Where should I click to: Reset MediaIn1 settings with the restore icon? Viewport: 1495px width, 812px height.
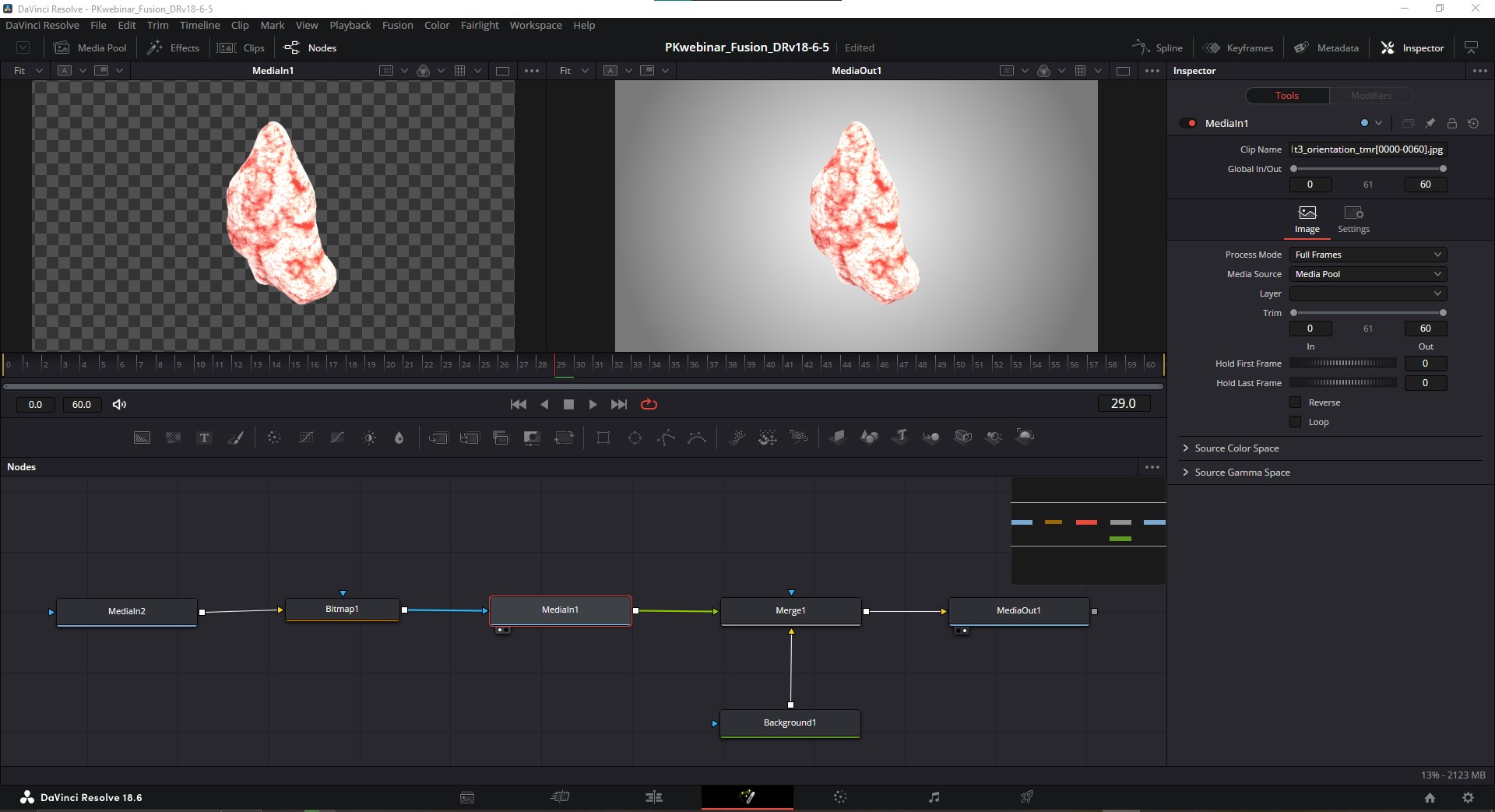1473,123
